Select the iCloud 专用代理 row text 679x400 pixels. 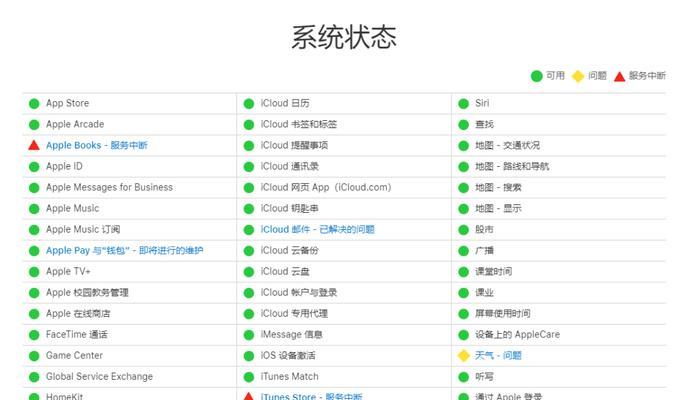(x=294, y=314)
